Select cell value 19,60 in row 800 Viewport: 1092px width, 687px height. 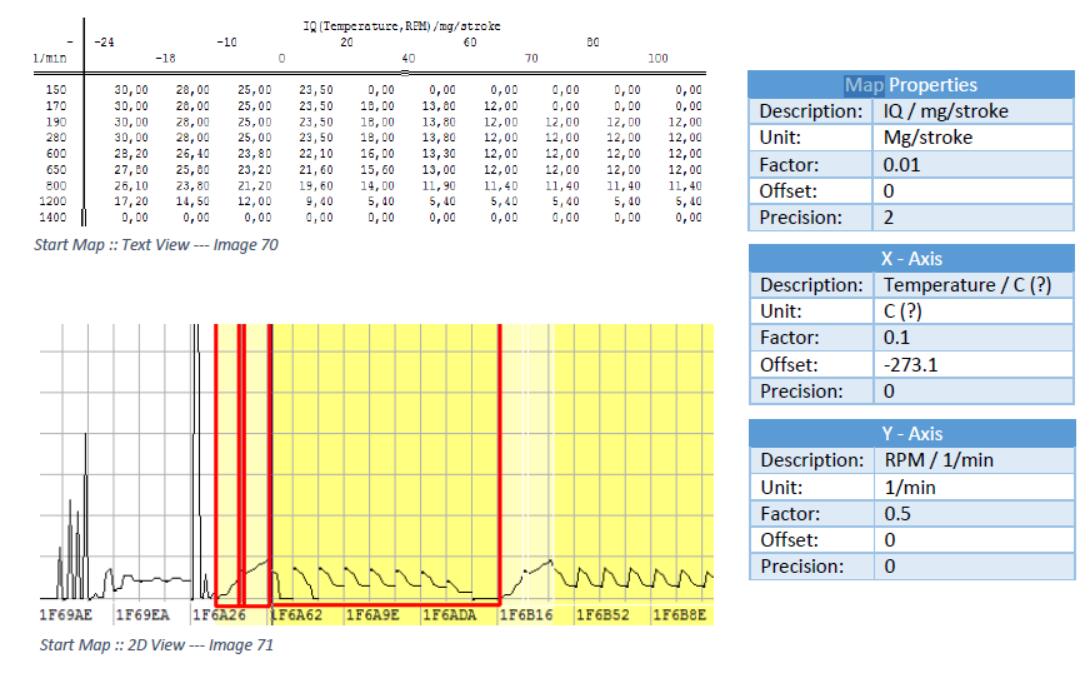[316, 185]
